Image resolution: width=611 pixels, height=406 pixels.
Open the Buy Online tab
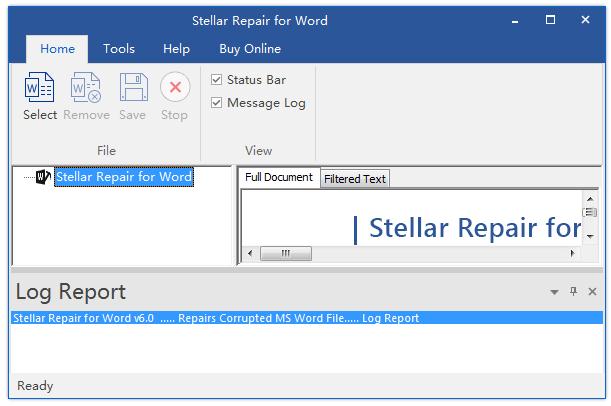(250, 49)
